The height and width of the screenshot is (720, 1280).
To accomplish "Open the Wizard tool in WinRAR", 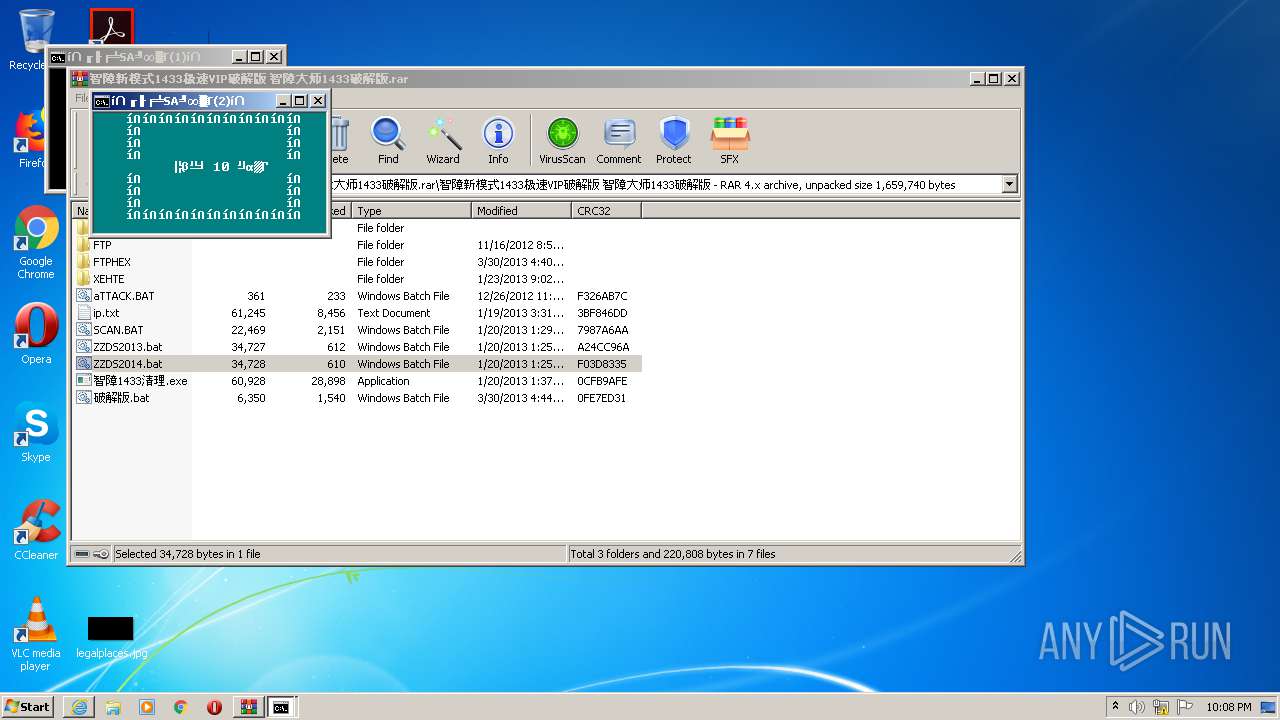I will pyautogui.click(x=443, y=140).
